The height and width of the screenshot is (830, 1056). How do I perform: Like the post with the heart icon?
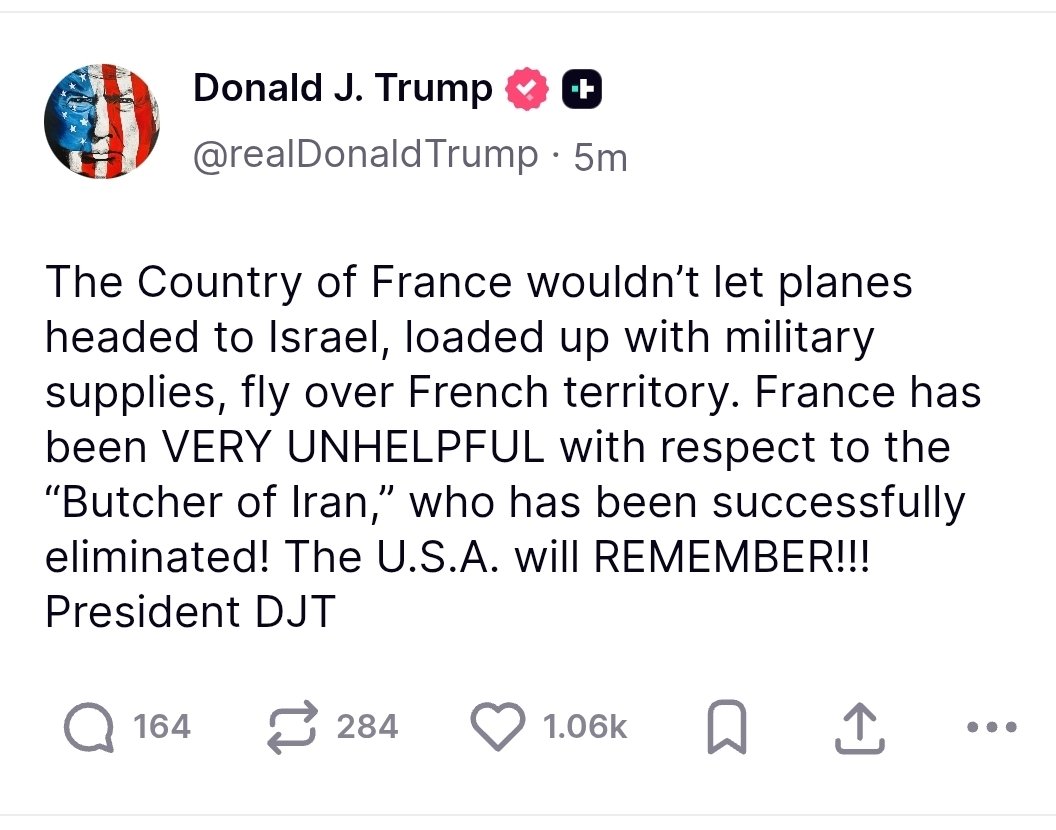(x=498, y=727)
